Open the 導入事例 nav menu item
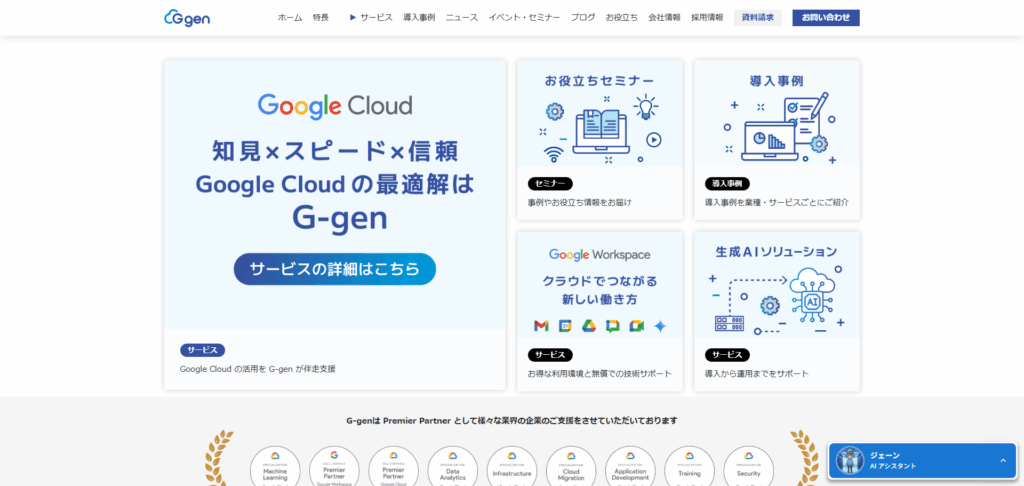The height and width of the screenshot is (486, 1024). pos(419,17)
